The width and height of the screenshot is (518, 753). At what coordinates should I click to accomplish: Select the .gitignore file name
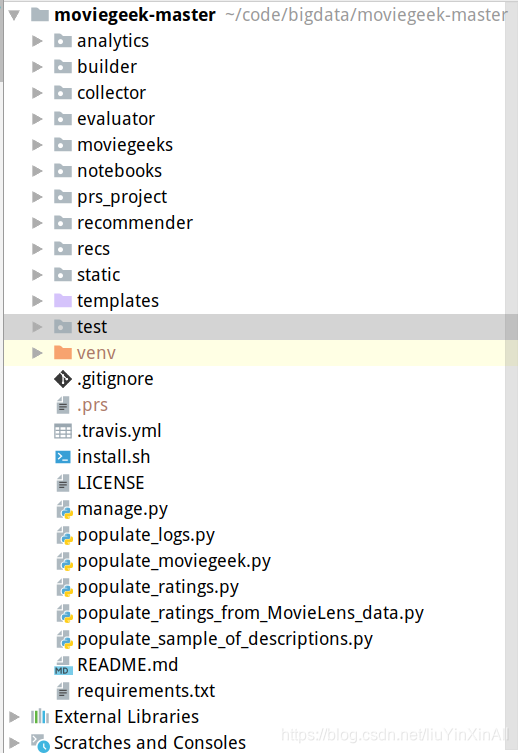(x=115, y=379)
